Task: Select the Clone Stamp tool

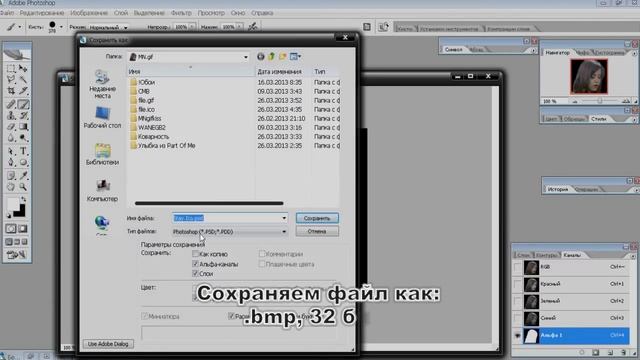Action: coord(11,116)
